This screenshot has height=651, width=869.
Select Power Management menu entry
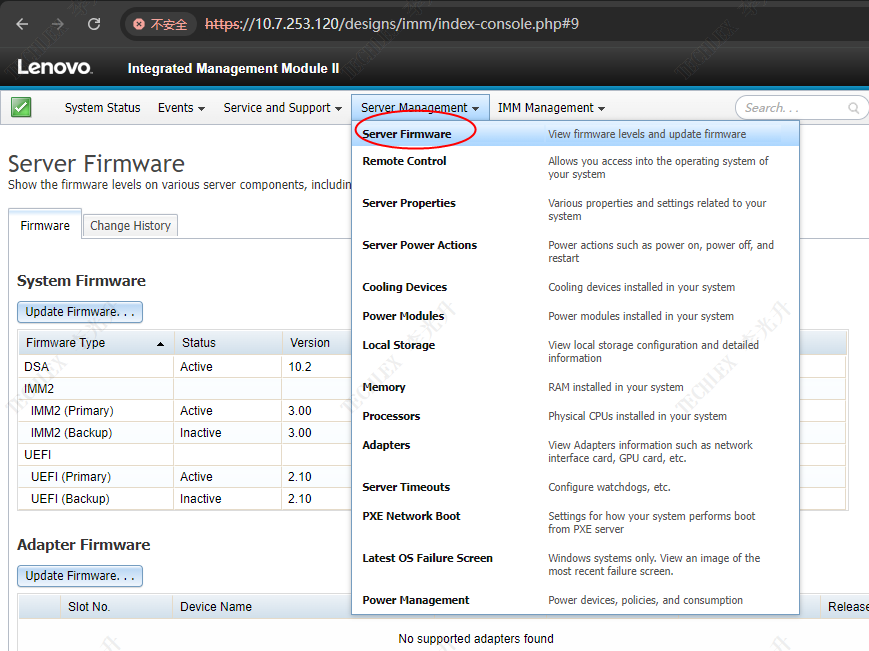coord(575,600)
